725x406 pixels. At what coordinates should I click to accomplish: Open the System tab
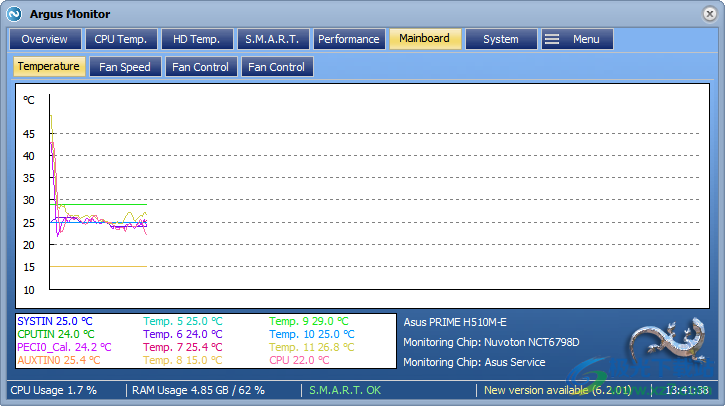tap(500, 39)
